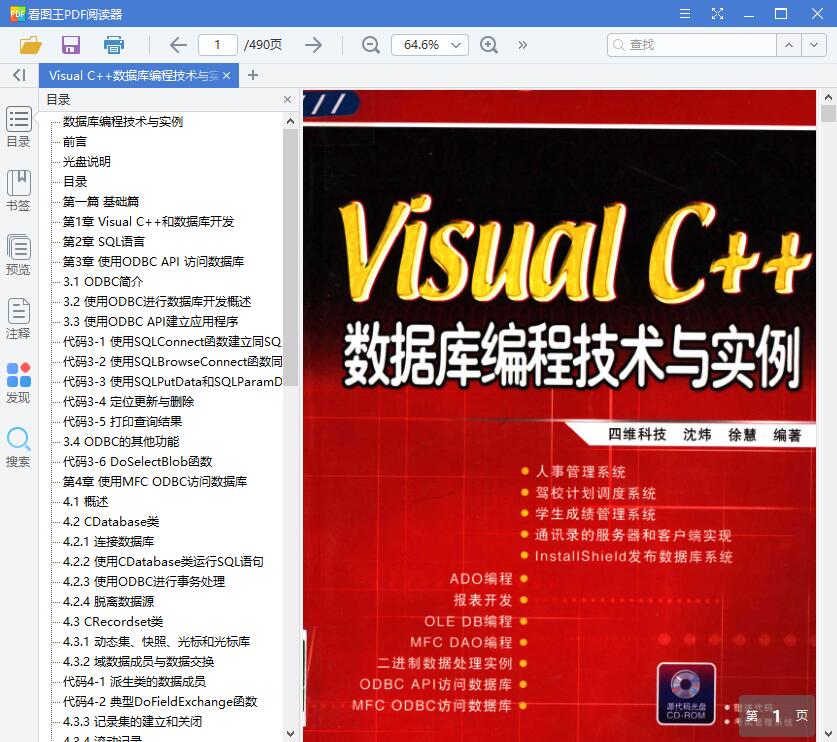Screen dimensions: 837x742
Task: Print the PDF with the printer icon
Action: [114, 45]
